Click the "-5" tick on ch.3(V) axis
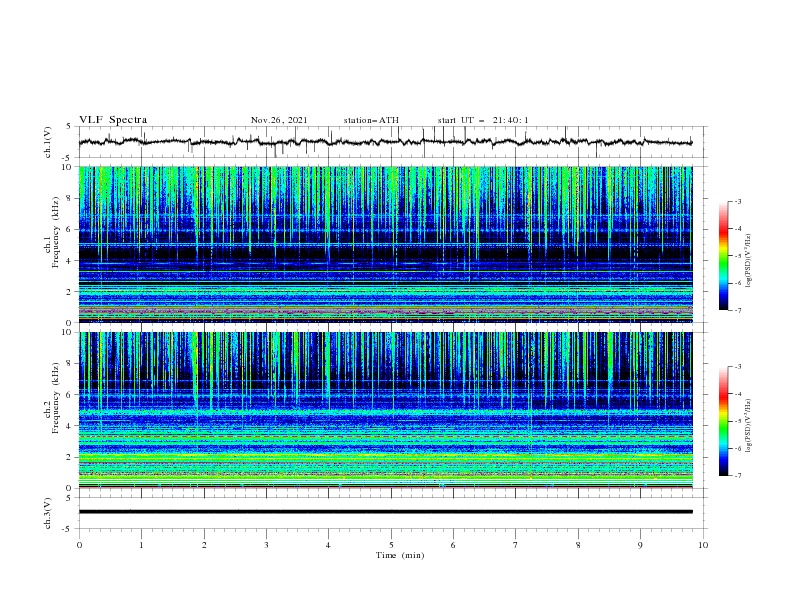 (x=68, y=529)
